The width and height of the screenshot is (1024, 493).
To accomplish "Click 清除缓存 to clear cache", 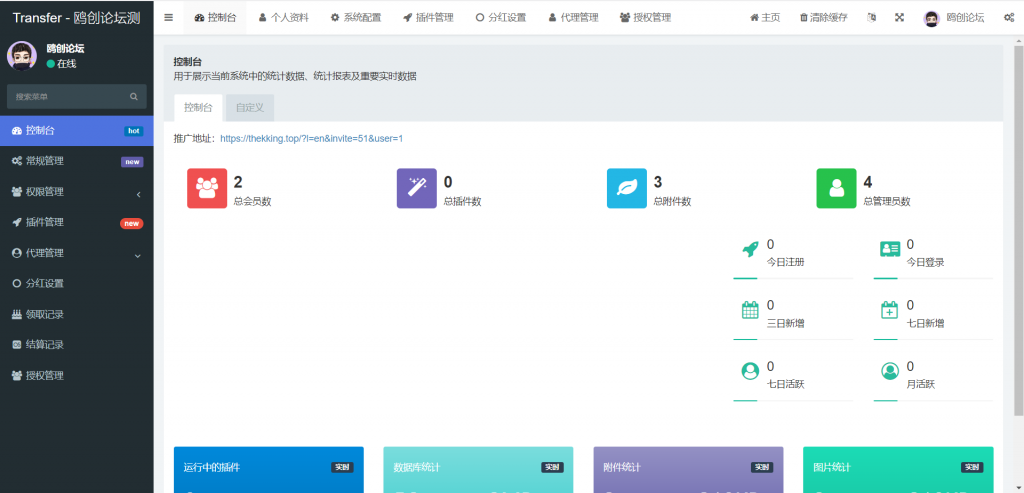I will (x=824, y=18).
